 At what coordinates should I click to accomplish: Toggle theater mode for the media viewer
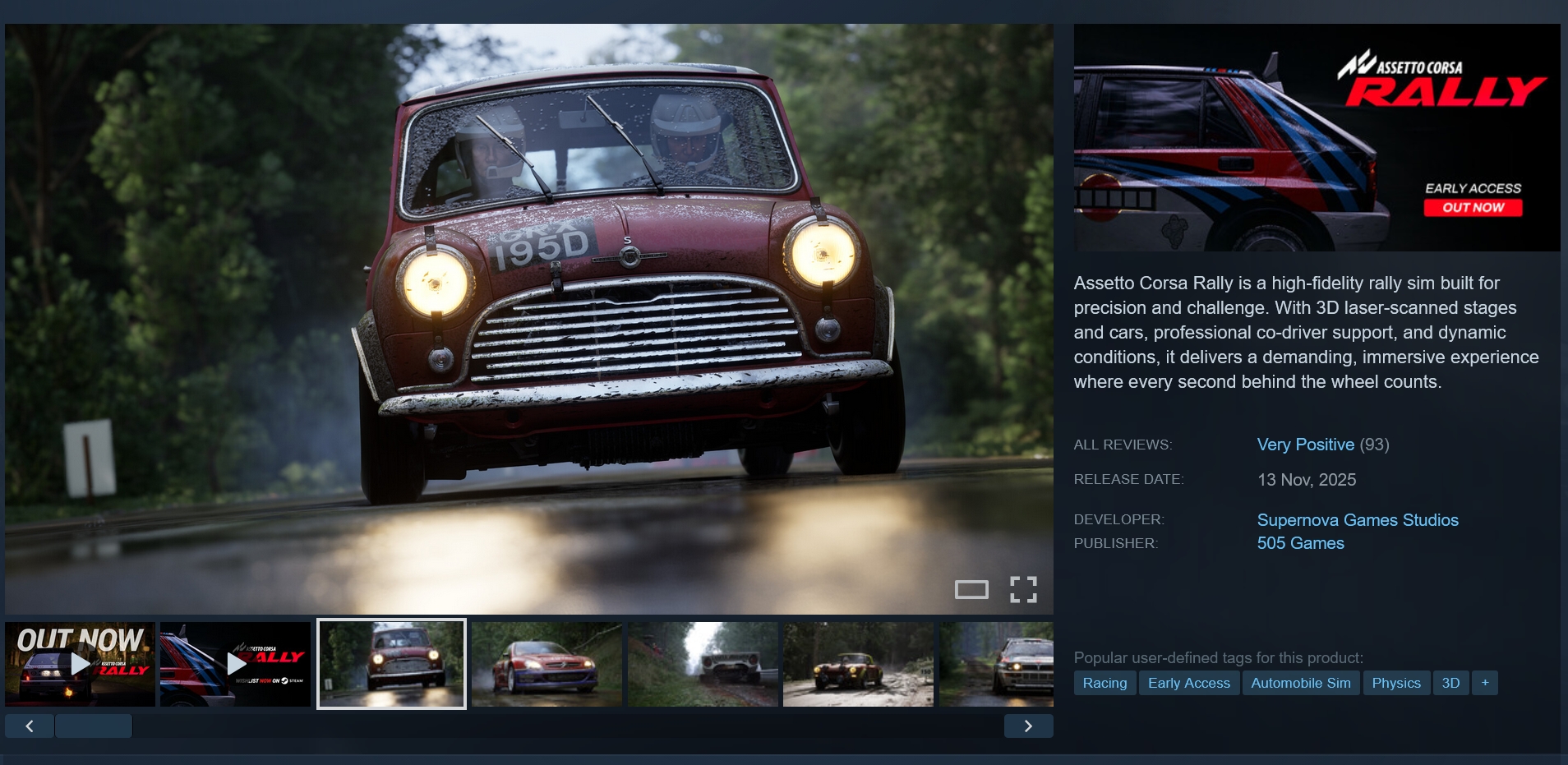(971, 589)
